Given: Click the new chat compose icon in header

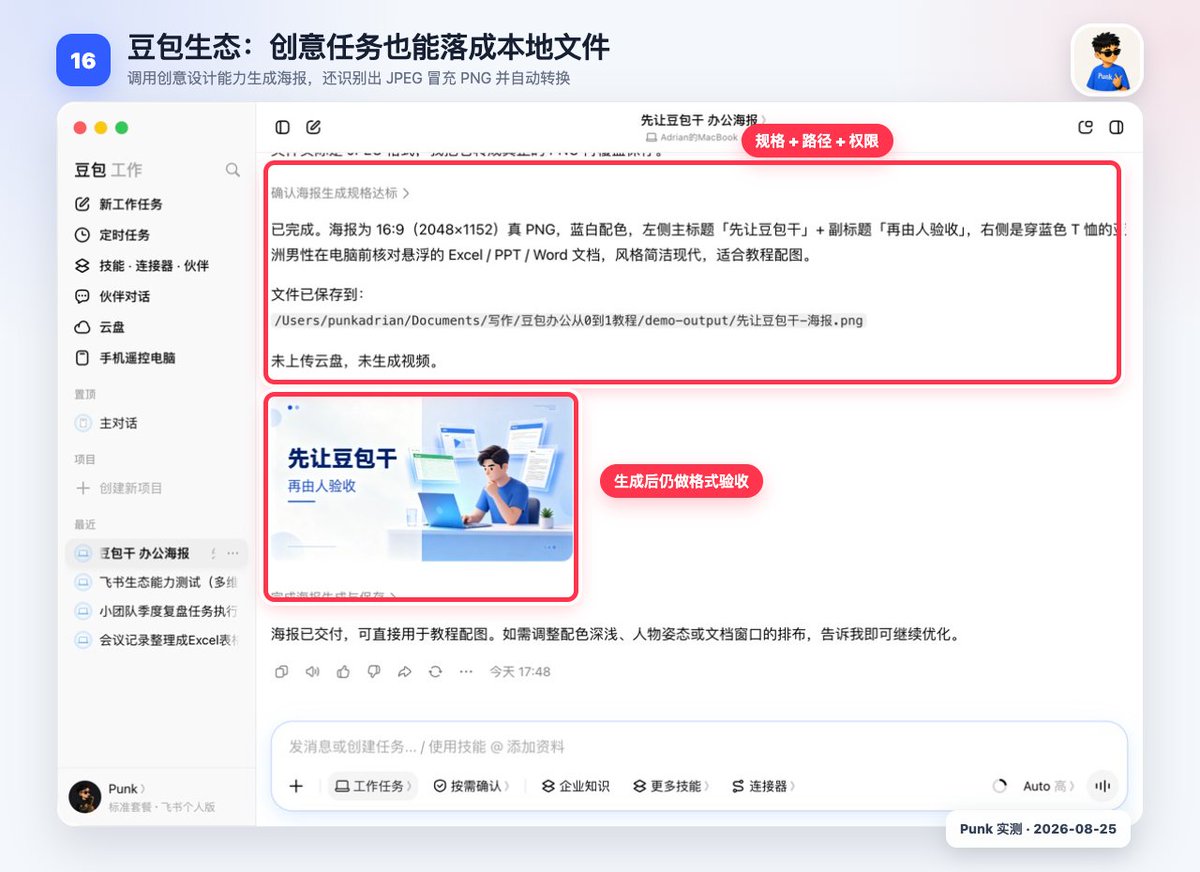Looking at the screenshot, I should click(313, 127).
